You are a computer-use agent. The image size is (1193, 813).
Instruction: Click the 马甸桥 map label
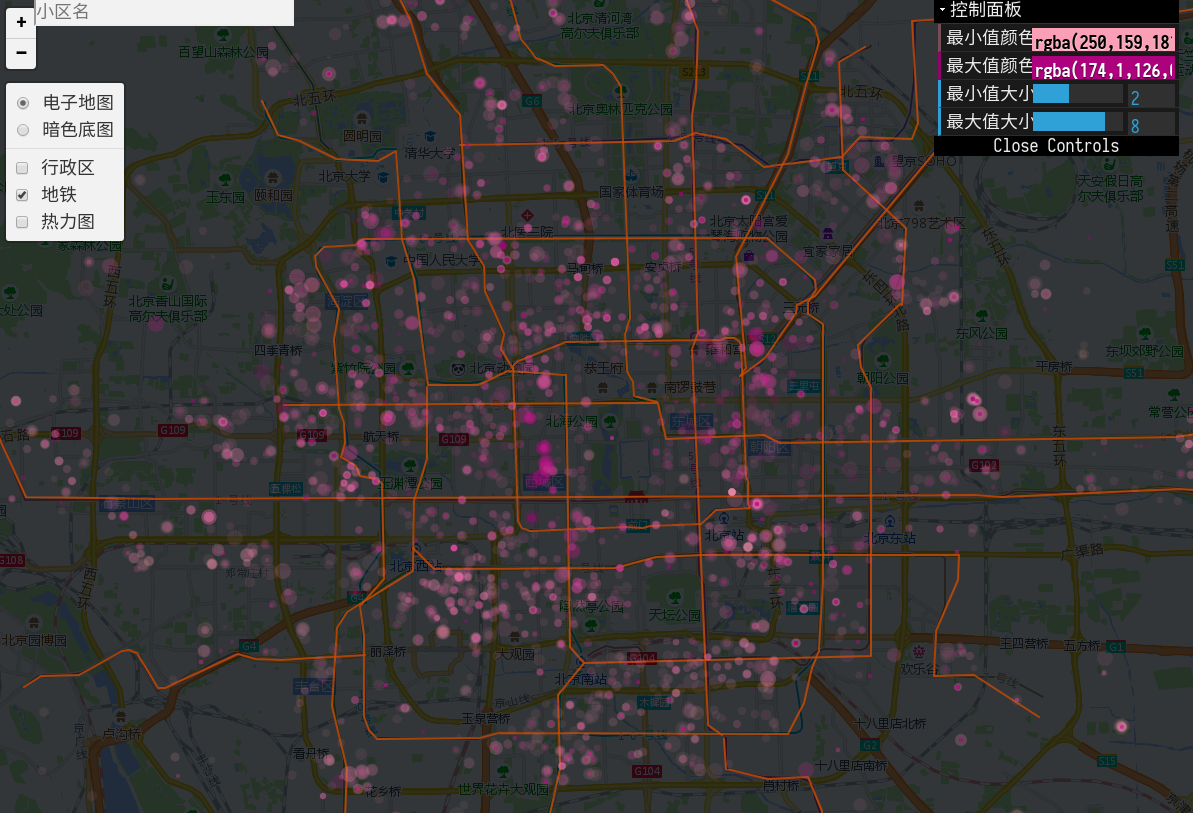coord(584,268)
